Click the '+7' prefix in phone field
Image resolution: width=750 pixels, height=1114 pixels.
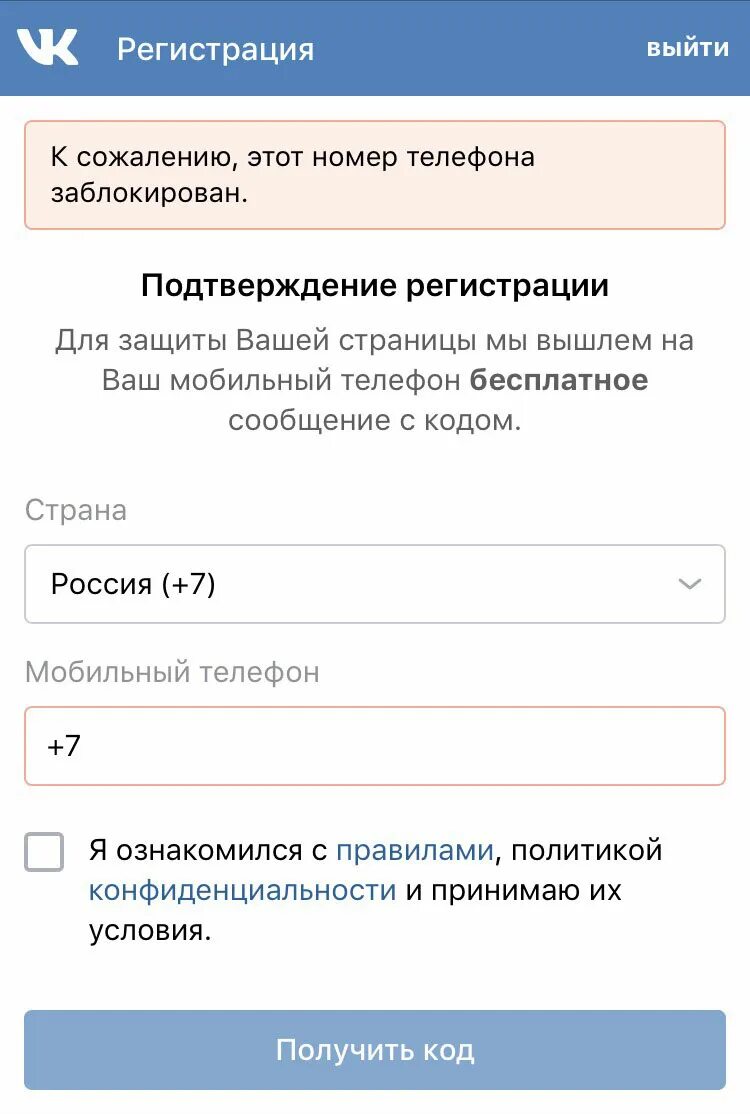[x=64, y=746]
